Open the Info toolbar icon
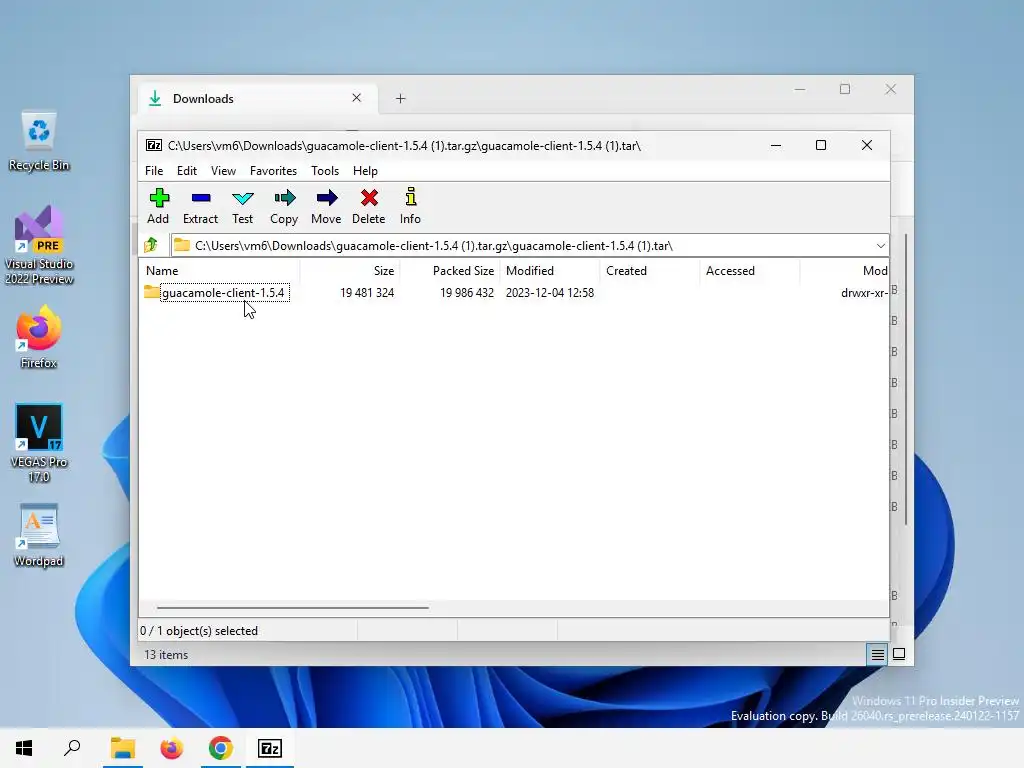The width and height of the screenshot is (1024, 768). pyautogui.click(x=411, y=197)
